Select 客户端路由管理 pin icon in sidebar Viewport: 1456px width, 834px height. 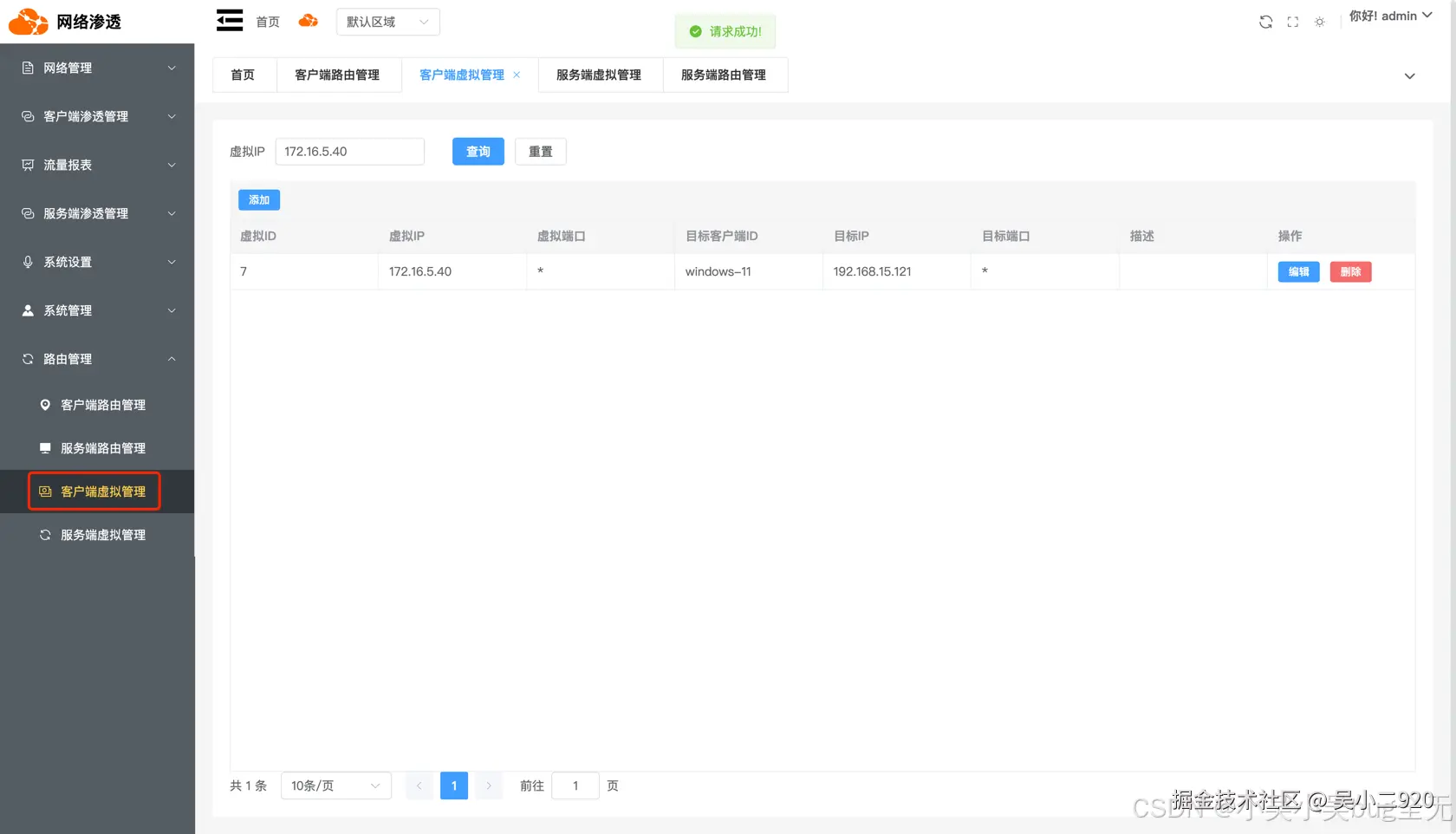pyautogui.click(x=44, y=404)
